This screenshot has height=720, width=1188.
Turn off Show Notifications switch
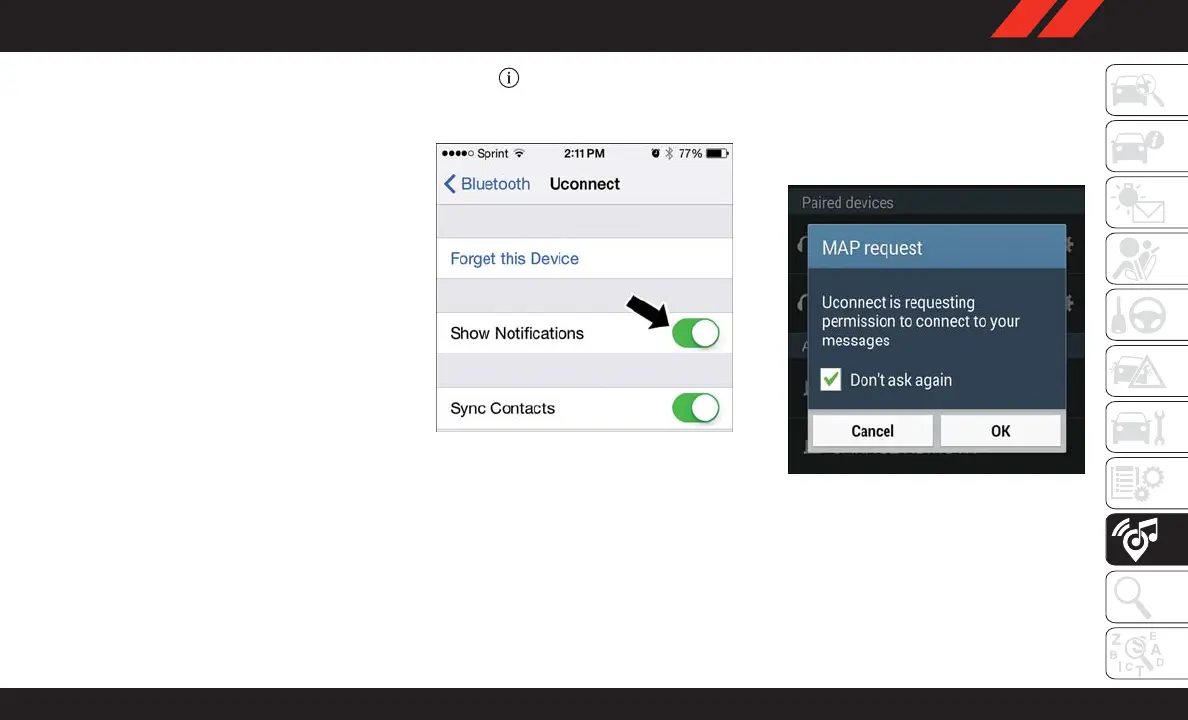point(696,333)
